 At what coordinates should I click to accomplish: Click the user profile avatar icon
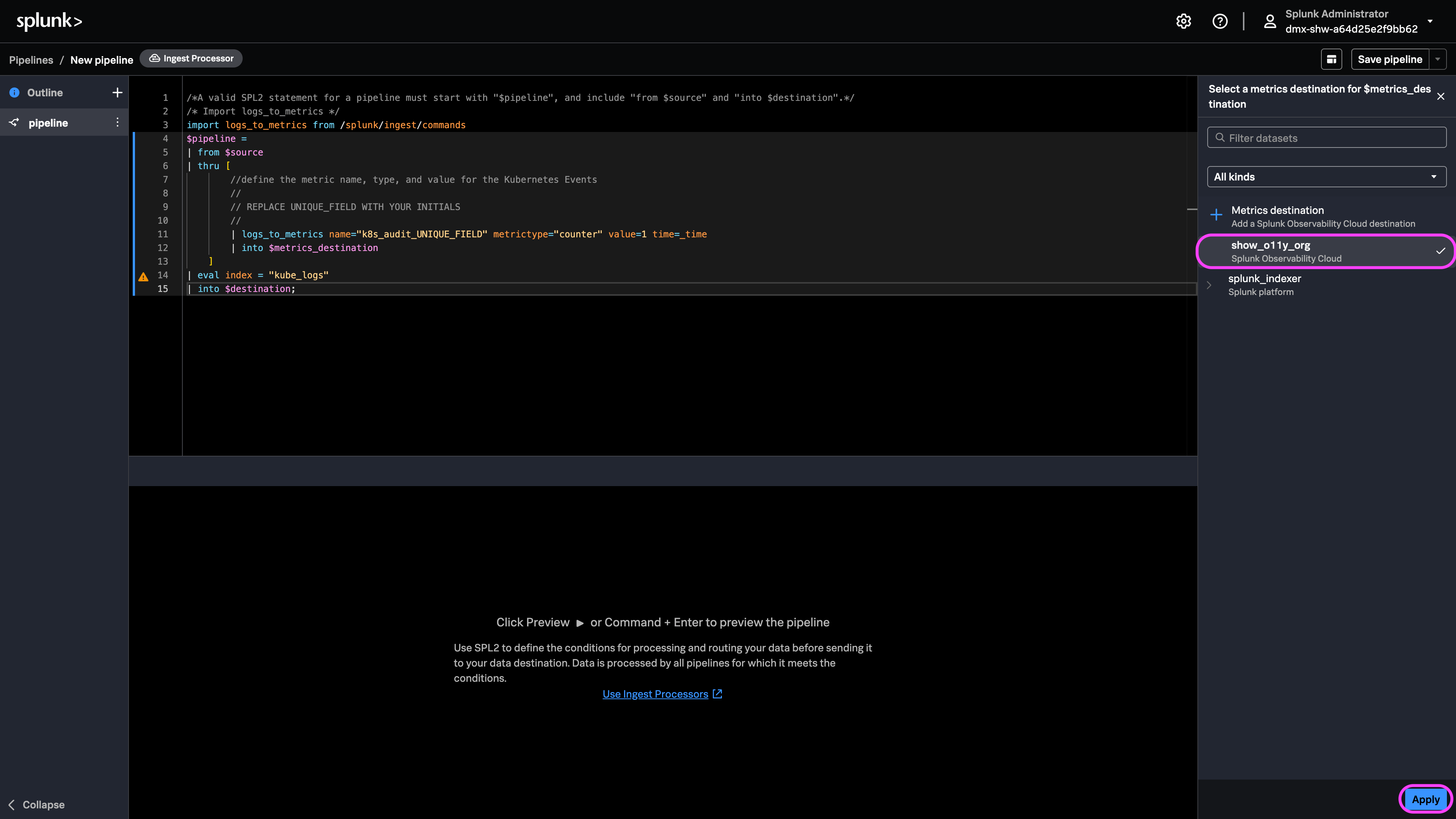tap(1269, 22)
